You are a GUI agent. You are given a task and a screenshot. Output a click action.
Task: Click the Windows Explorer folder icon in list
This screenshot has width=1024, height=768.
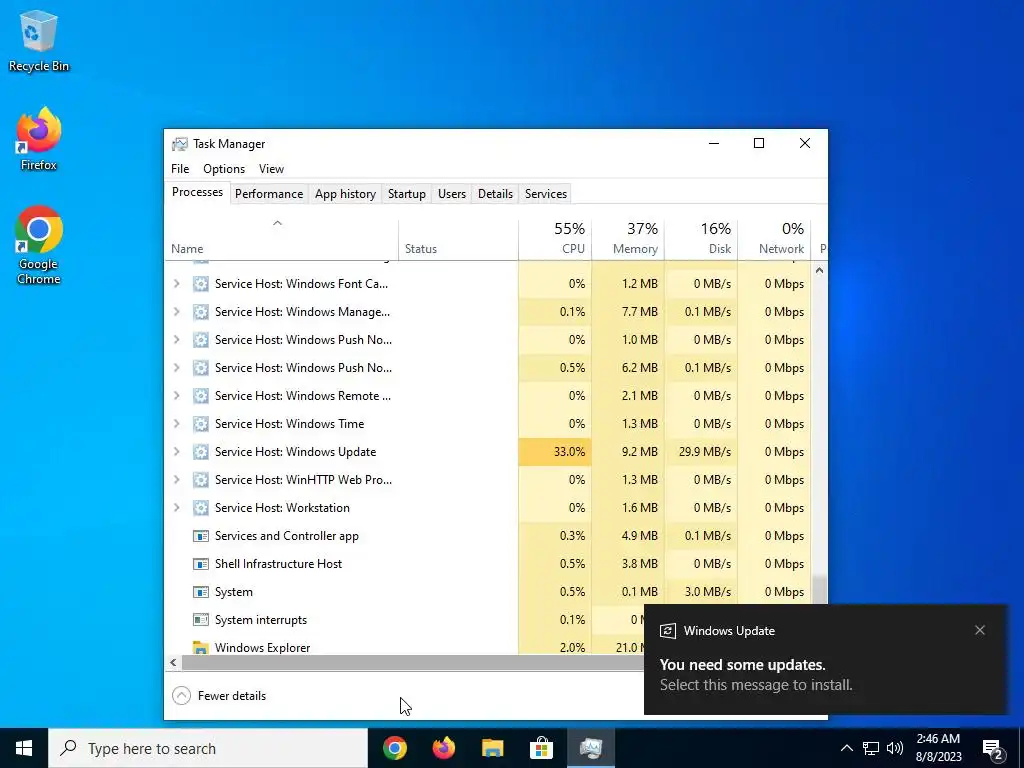tap(200, 647)
